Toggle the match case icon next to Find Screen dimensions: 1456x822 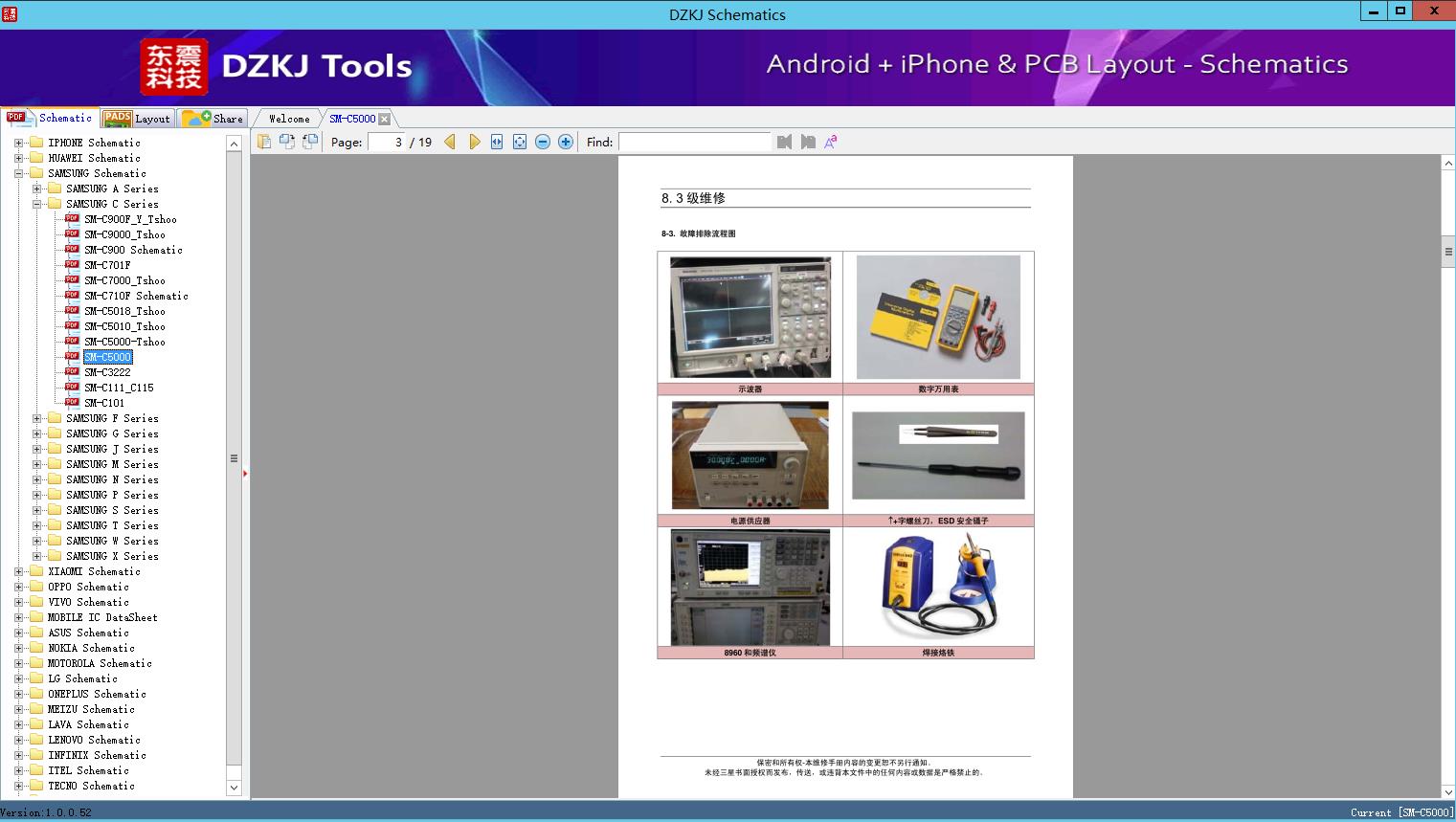click(x=831, y=142)
